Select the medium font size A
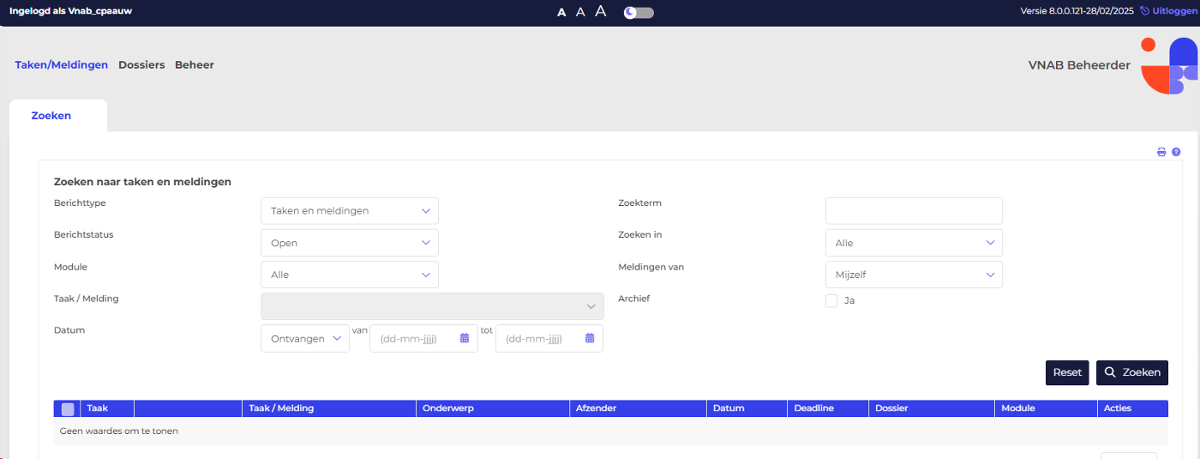Screen dimensions: 1200x459 (580, 13)
